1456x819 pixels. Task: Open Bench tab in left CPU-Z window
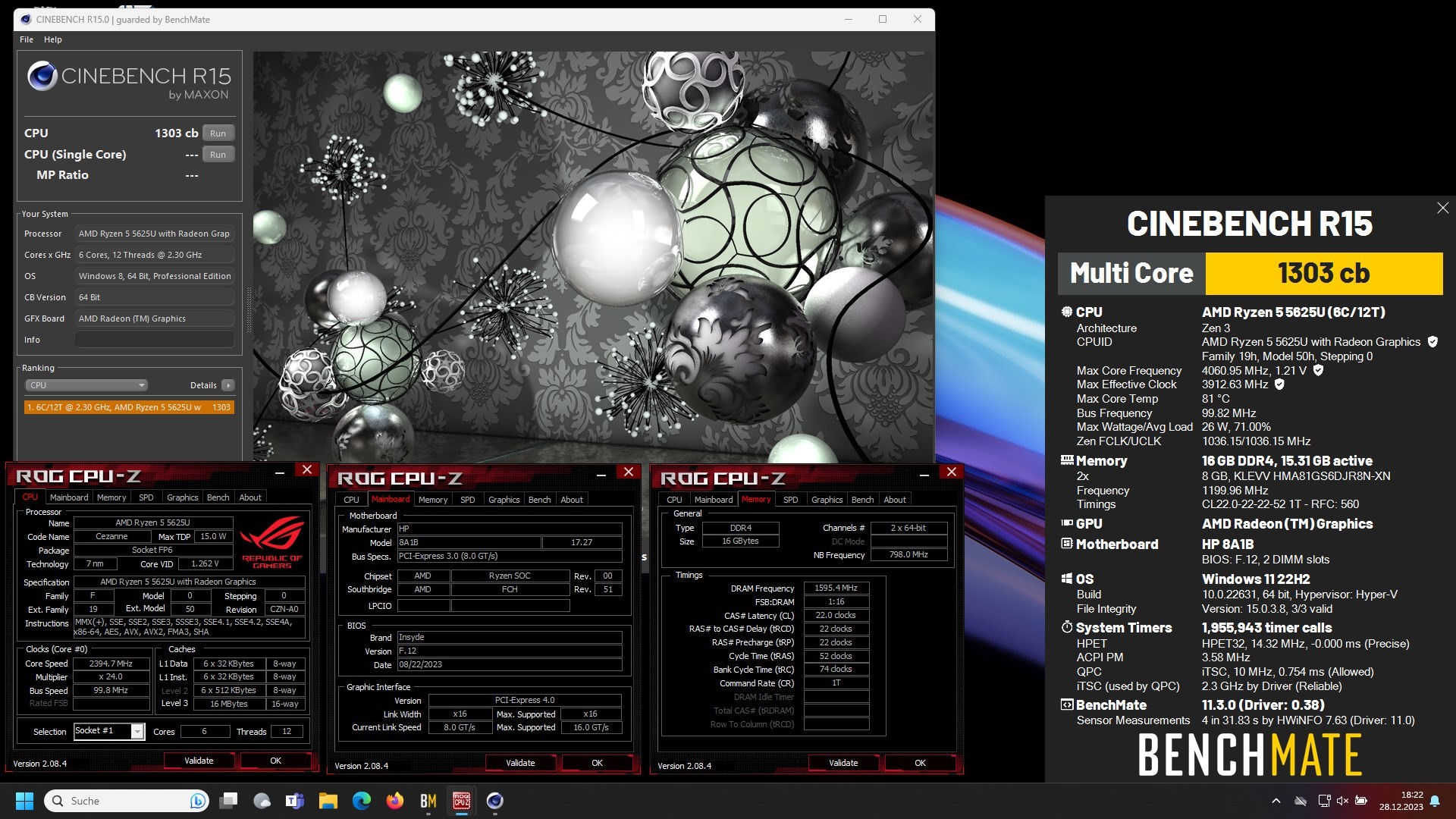click(x=218, y=497)
